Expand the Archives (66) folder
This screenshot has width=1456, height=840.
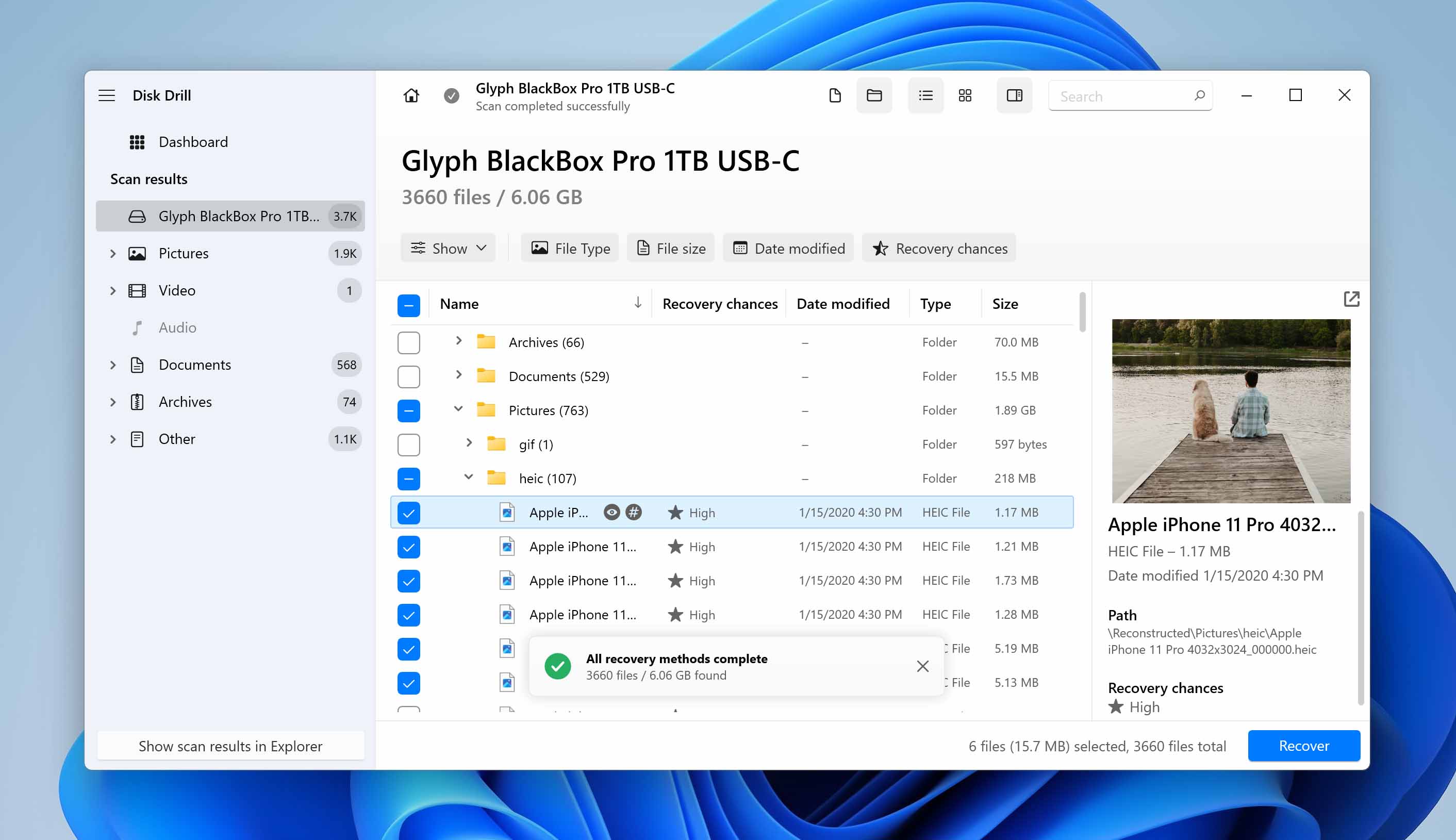(458, 341)
